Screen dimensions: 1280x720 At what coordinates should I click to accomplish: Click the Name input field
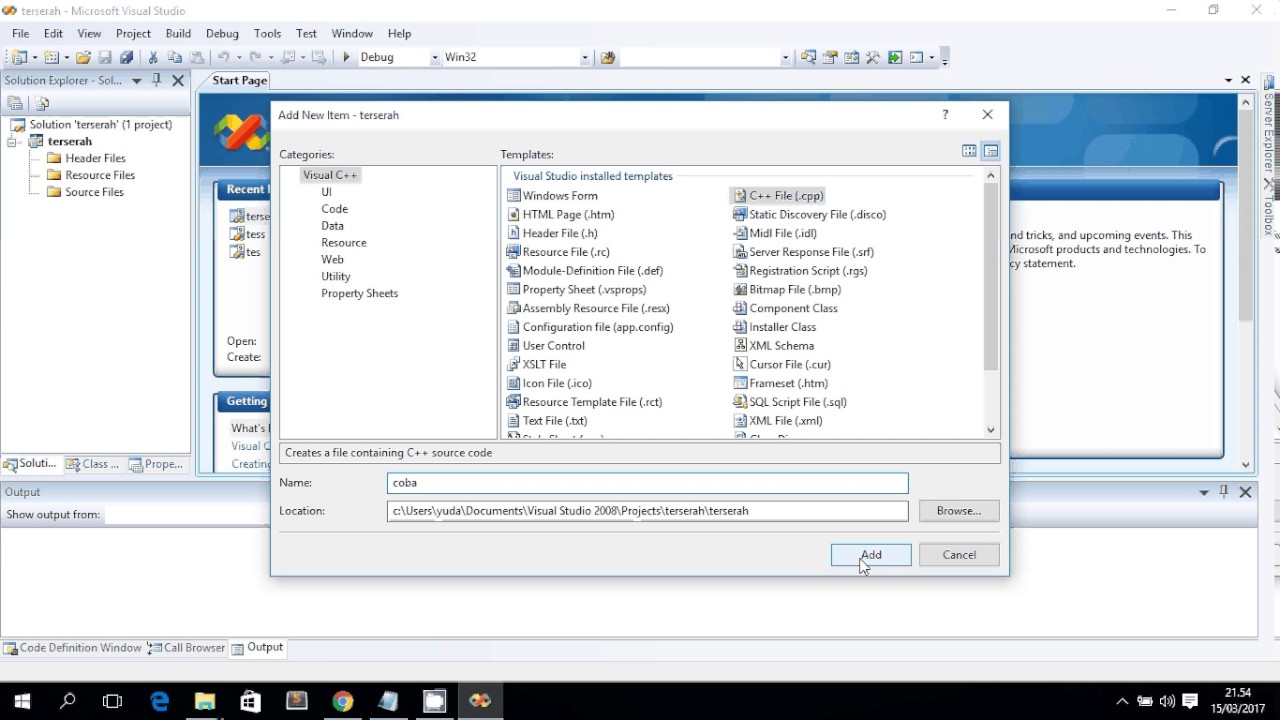click(x=648, y=483)
